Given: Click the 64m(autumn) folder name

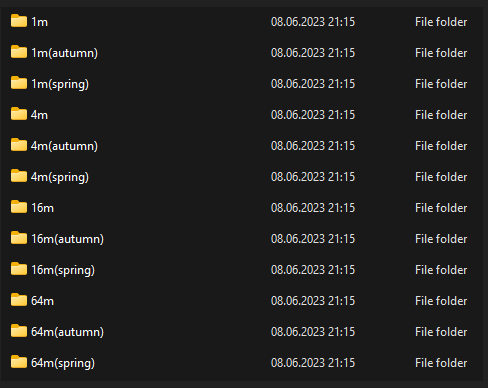Looking at the screenshot, I should point(67,332).
